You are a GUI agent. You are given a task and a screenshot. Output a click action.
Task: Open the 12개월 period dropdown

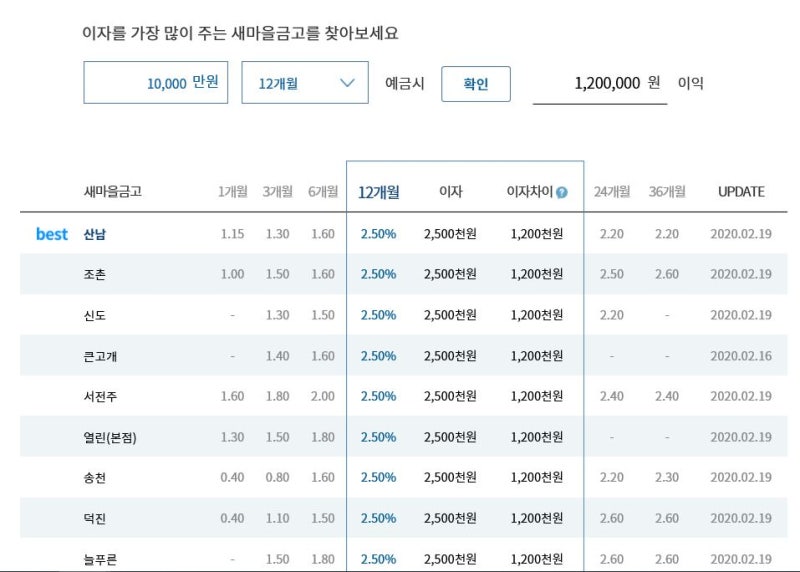click(305, 83)
